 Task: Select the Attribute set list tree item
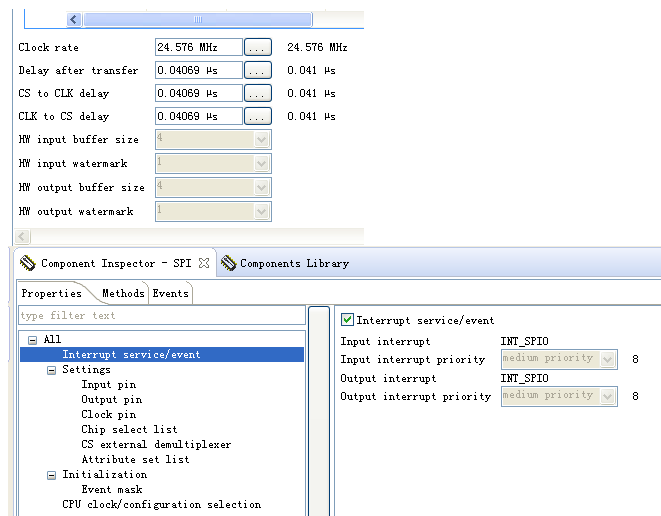point(135,460)
